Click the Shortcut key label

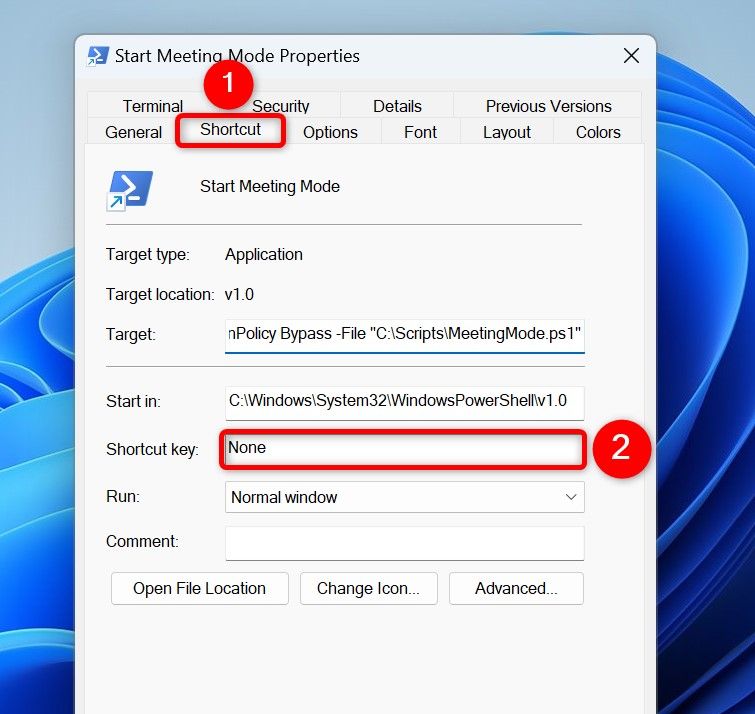click(152, 450)
